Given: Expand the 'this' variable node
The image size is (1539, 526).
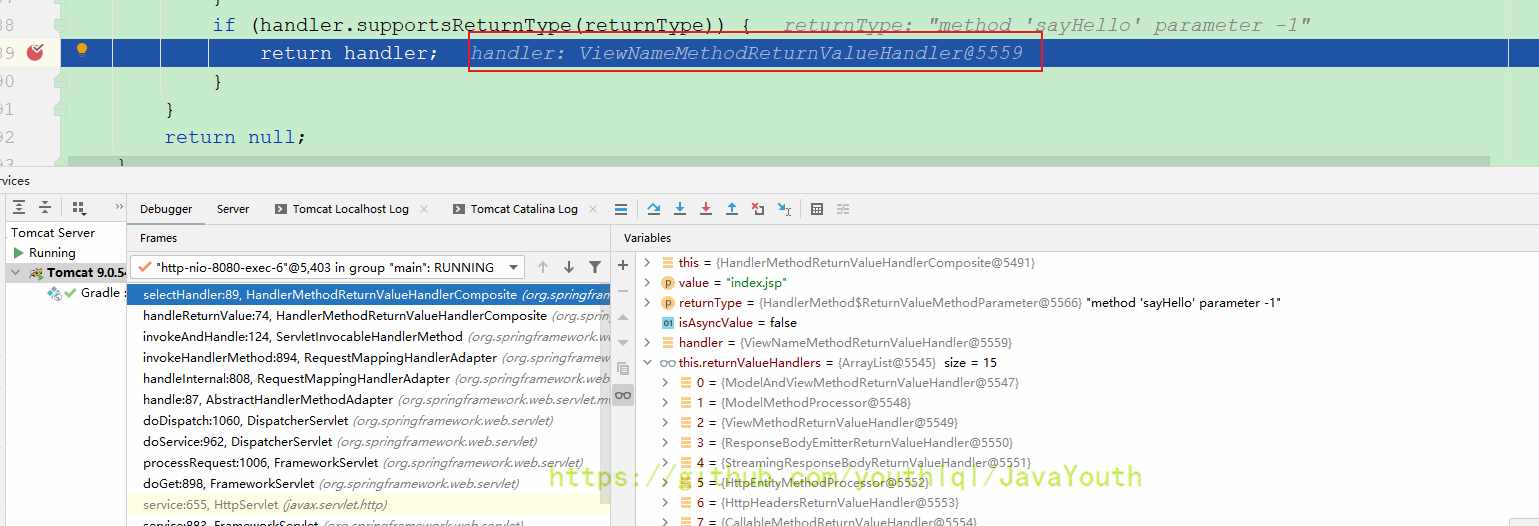Looking at the screenshot, I should coord(647,263).
